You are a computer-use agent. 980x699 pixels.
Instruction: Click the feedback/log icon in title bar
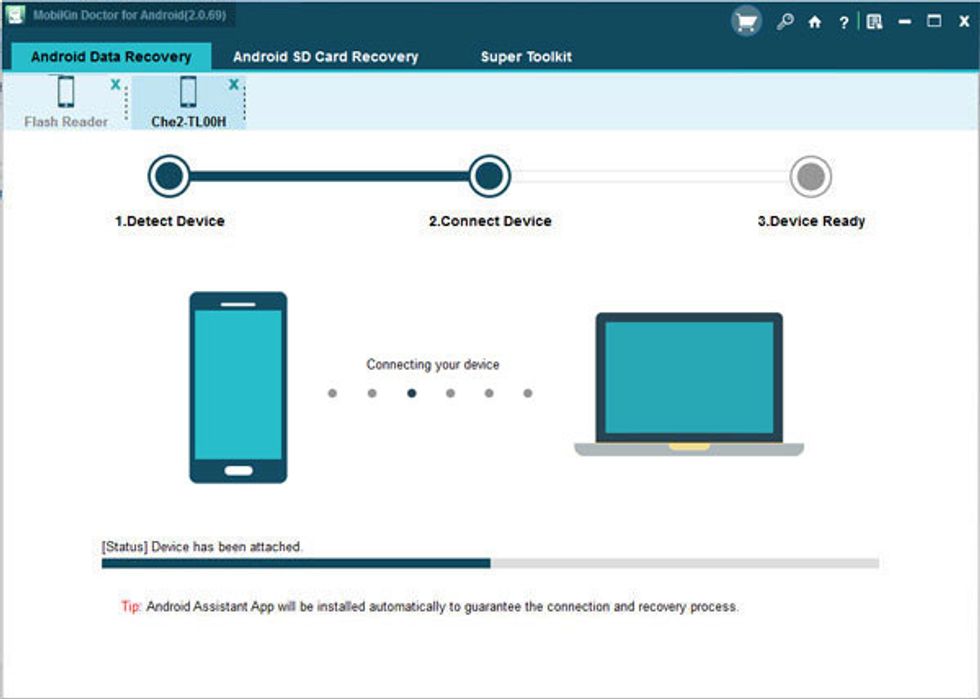(873, 18)
